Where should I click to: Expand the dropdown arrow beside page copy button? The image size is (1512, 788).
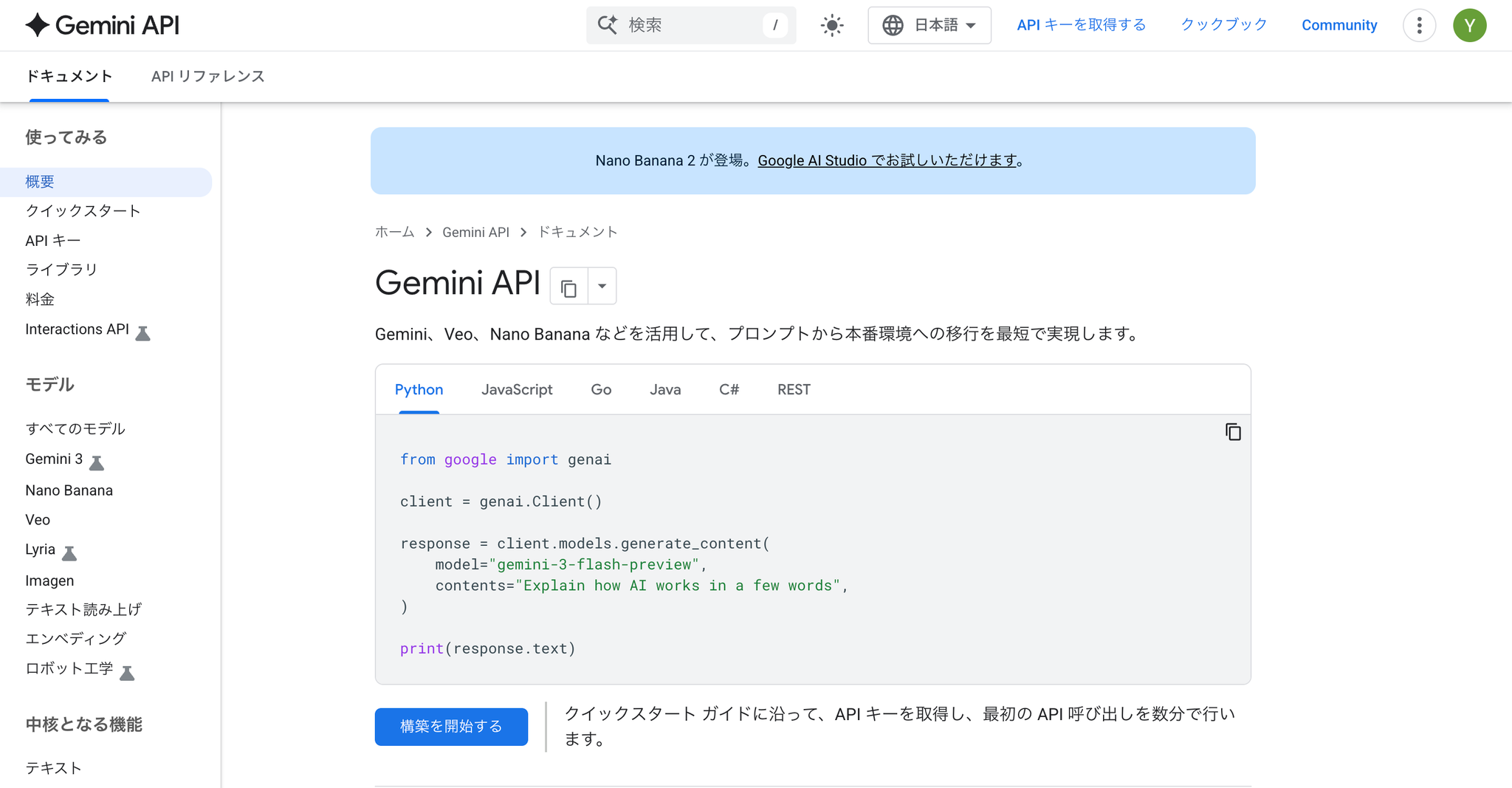(602, 287)
